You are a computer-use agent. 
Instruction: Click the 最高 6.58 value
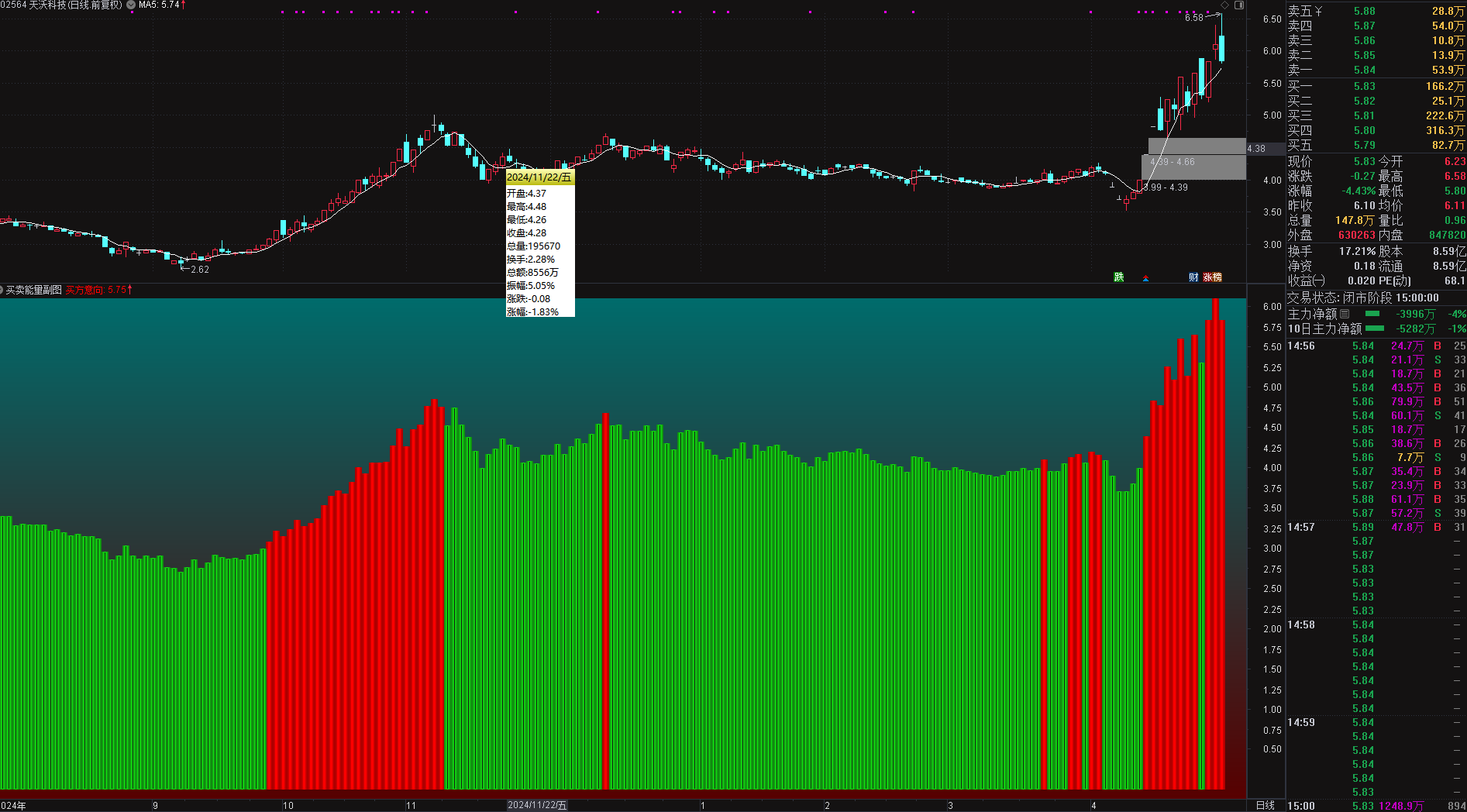tap(1455, 176)
